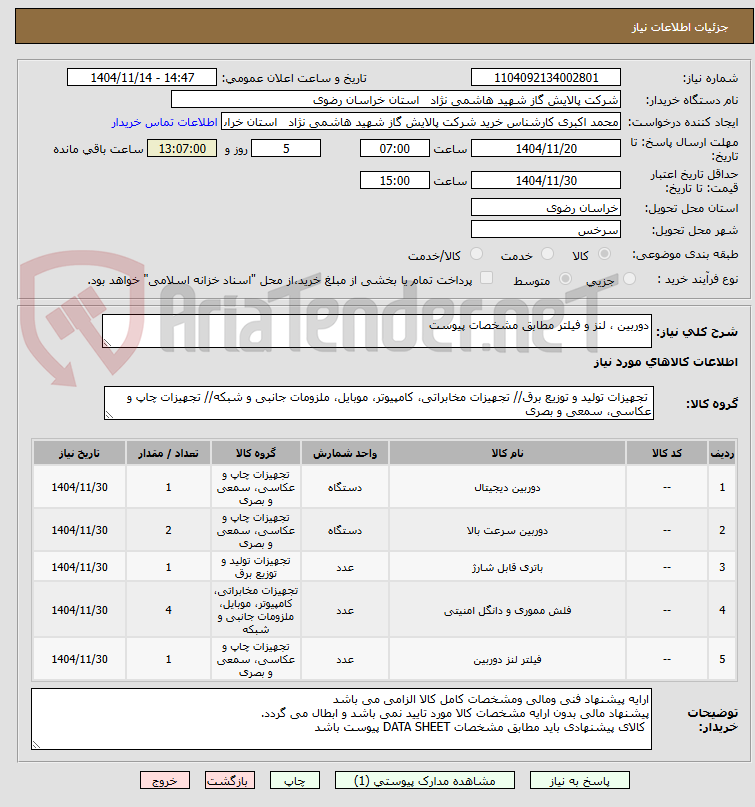
Task: Click the remaining time field 13:07:00
Action: pos(182,149)
